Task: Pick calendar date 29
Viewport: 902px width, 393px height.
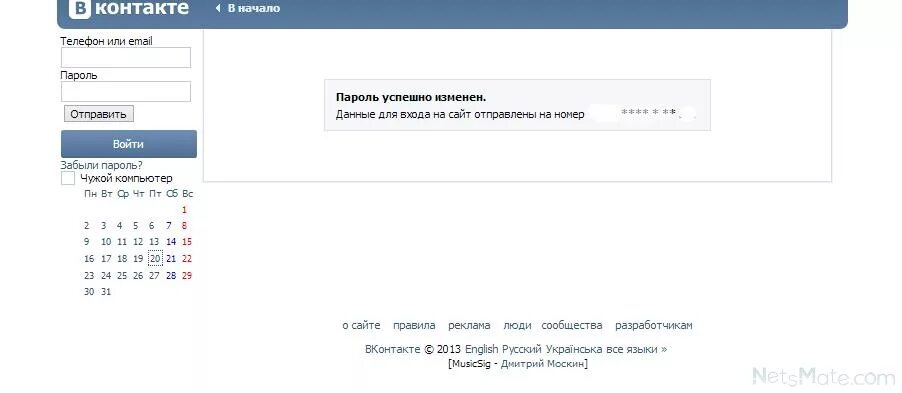Action: 186,276
